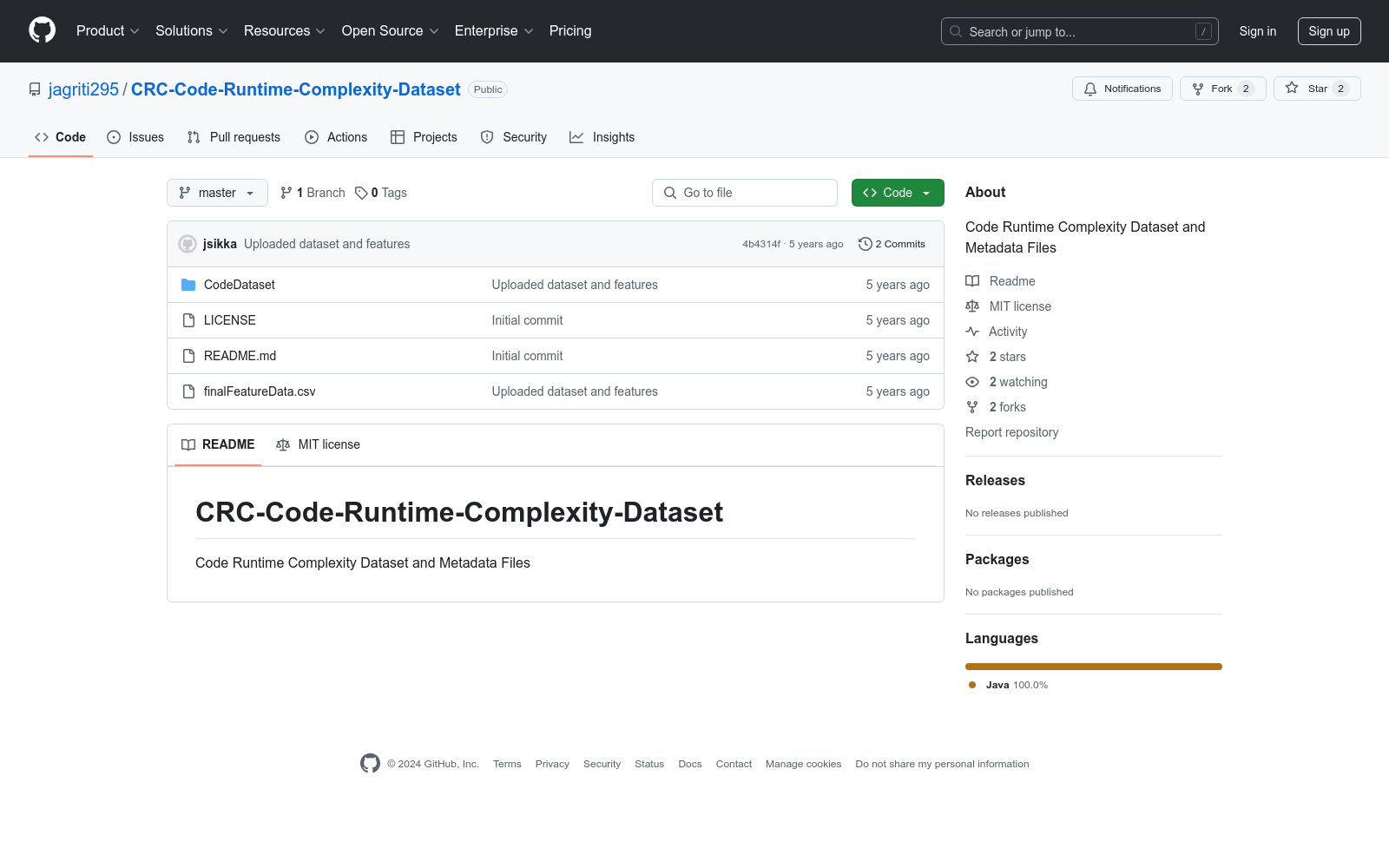This screenshot has width=1389, height=868.
Task: Click the Terms link in footer
Action: pyautogui.click(x=507, y=764)
